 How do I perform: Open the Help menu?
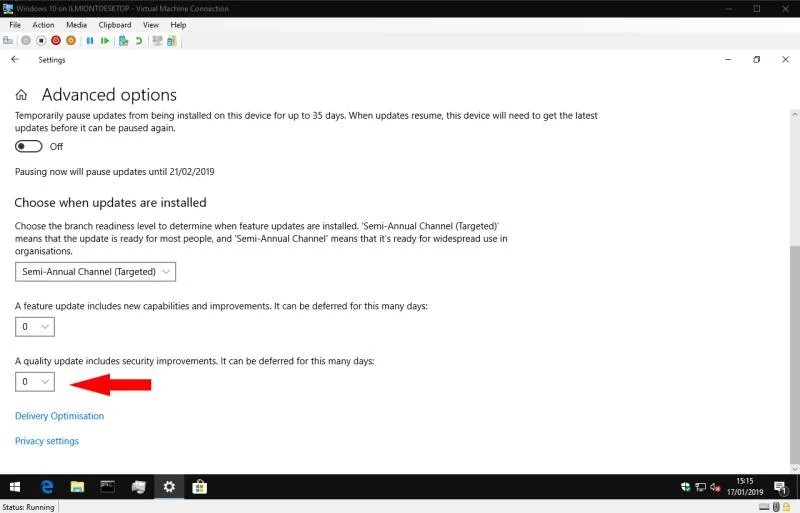pos(178,25)
